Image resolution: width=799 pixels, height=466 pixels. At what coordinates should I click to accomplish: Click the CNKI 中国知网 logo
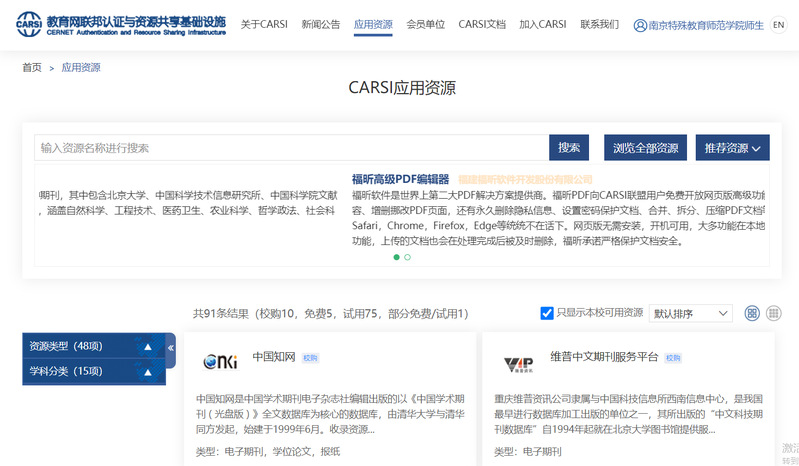click(220, 362)
